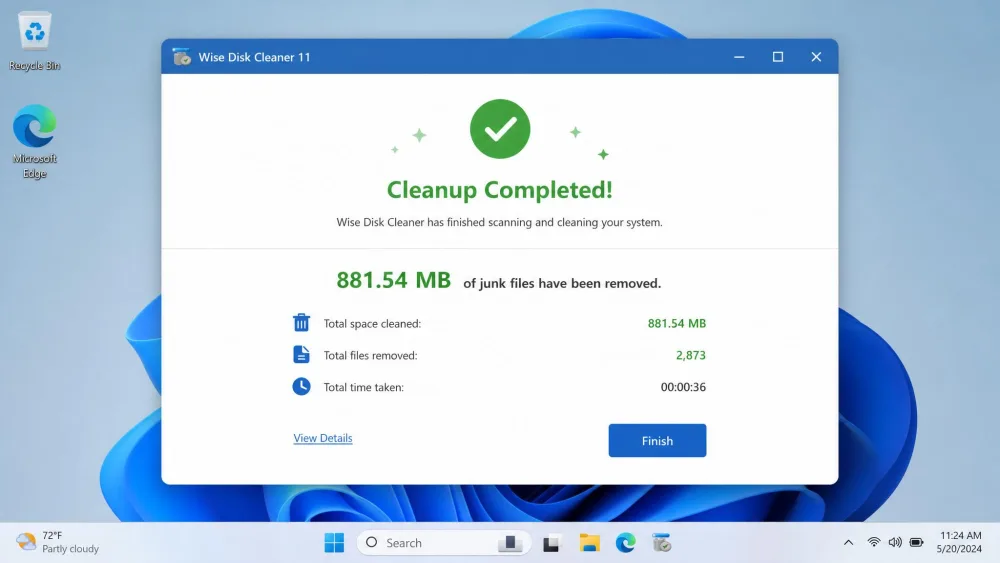
Task: Click the taskbar Search box
Action: 444,543
